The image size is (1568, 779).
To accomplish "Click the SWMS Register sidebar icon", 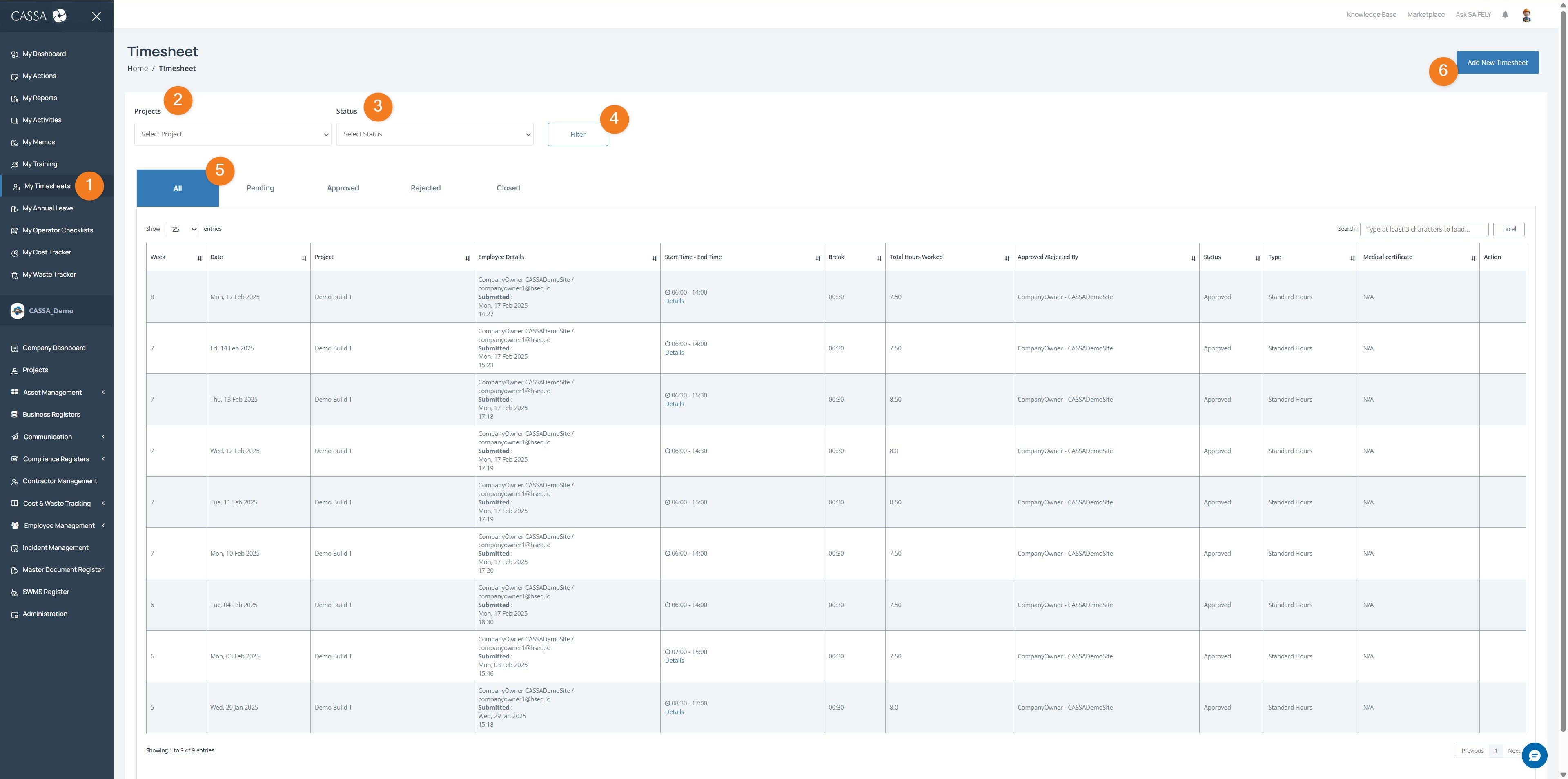I will [x=15, y=593].
